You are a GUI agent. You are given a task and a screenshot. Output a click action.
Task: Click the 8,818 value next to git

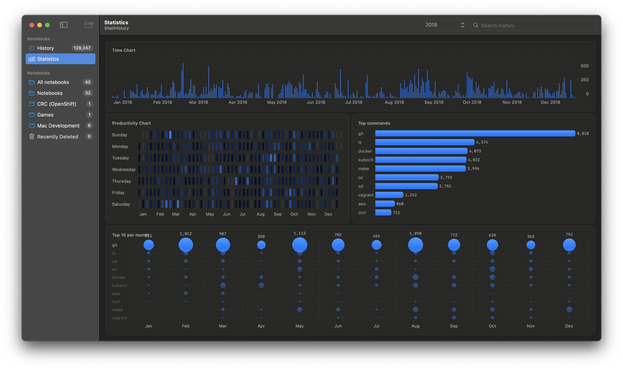583,134
